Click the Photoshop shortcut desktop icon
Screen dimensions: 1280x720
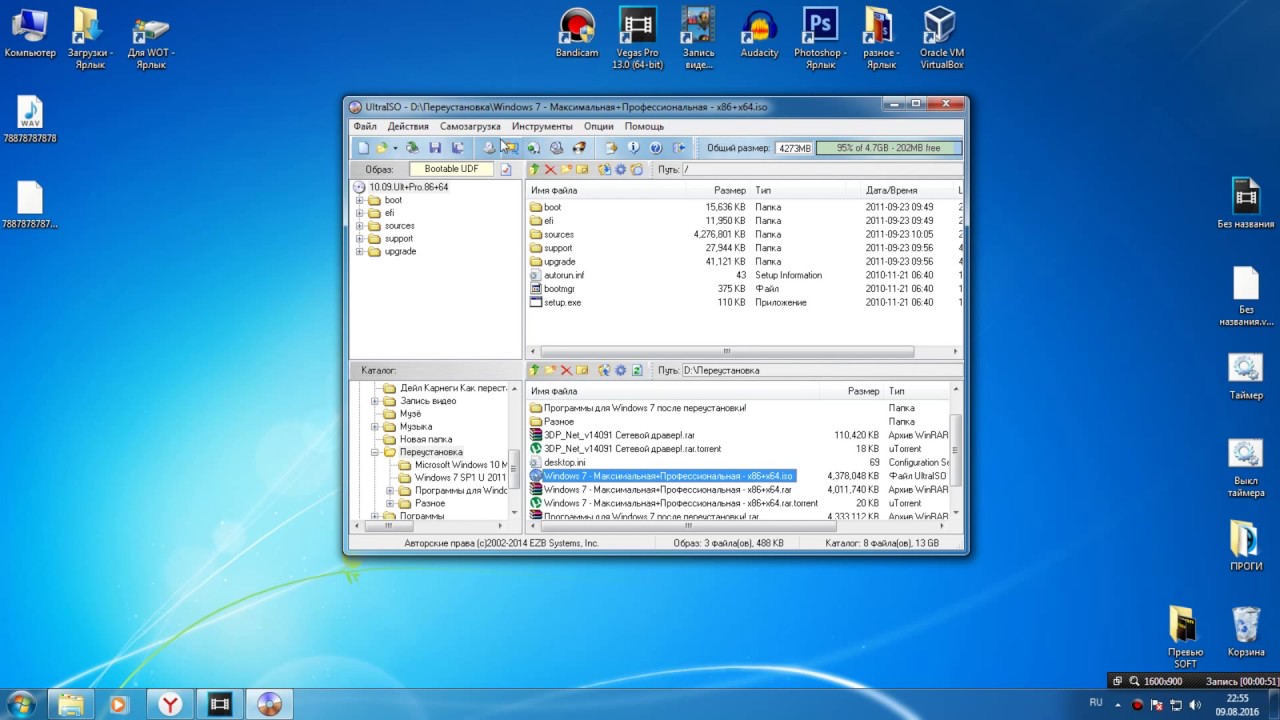point(820,38)
